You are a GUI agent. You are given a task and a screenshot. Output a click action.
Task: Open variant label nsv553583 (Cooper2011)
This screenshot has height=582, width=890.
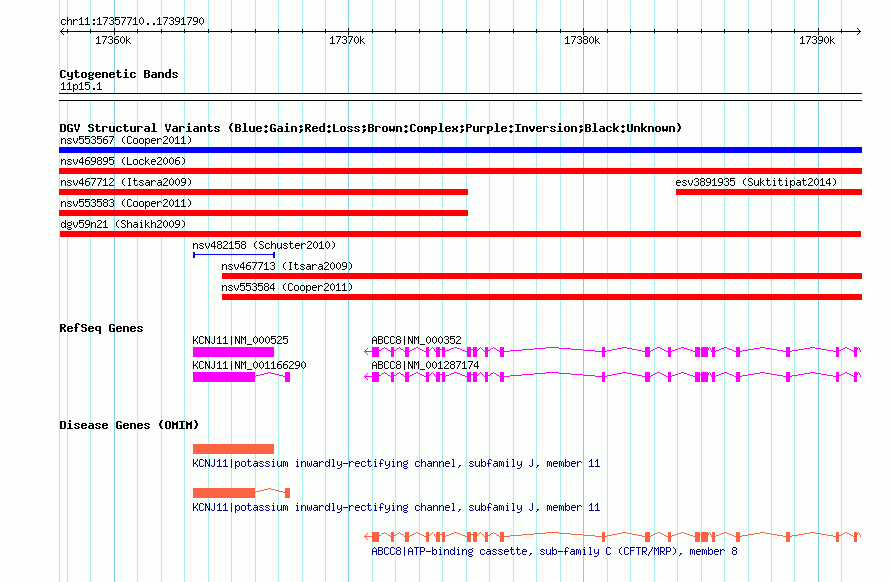click(126, 203)
